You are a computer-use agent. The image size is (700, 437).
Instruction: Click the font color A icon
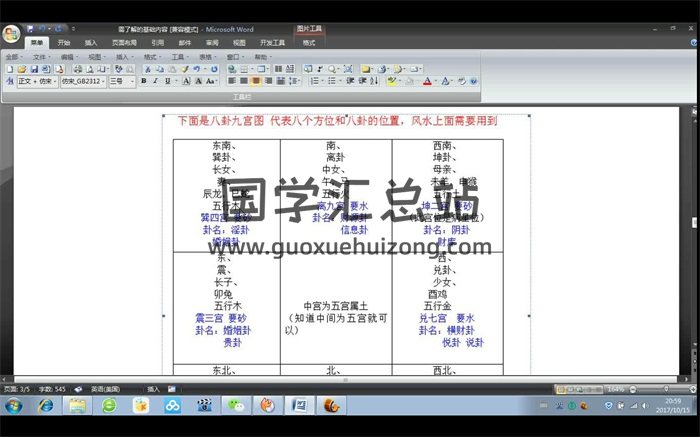pos(427,81)
